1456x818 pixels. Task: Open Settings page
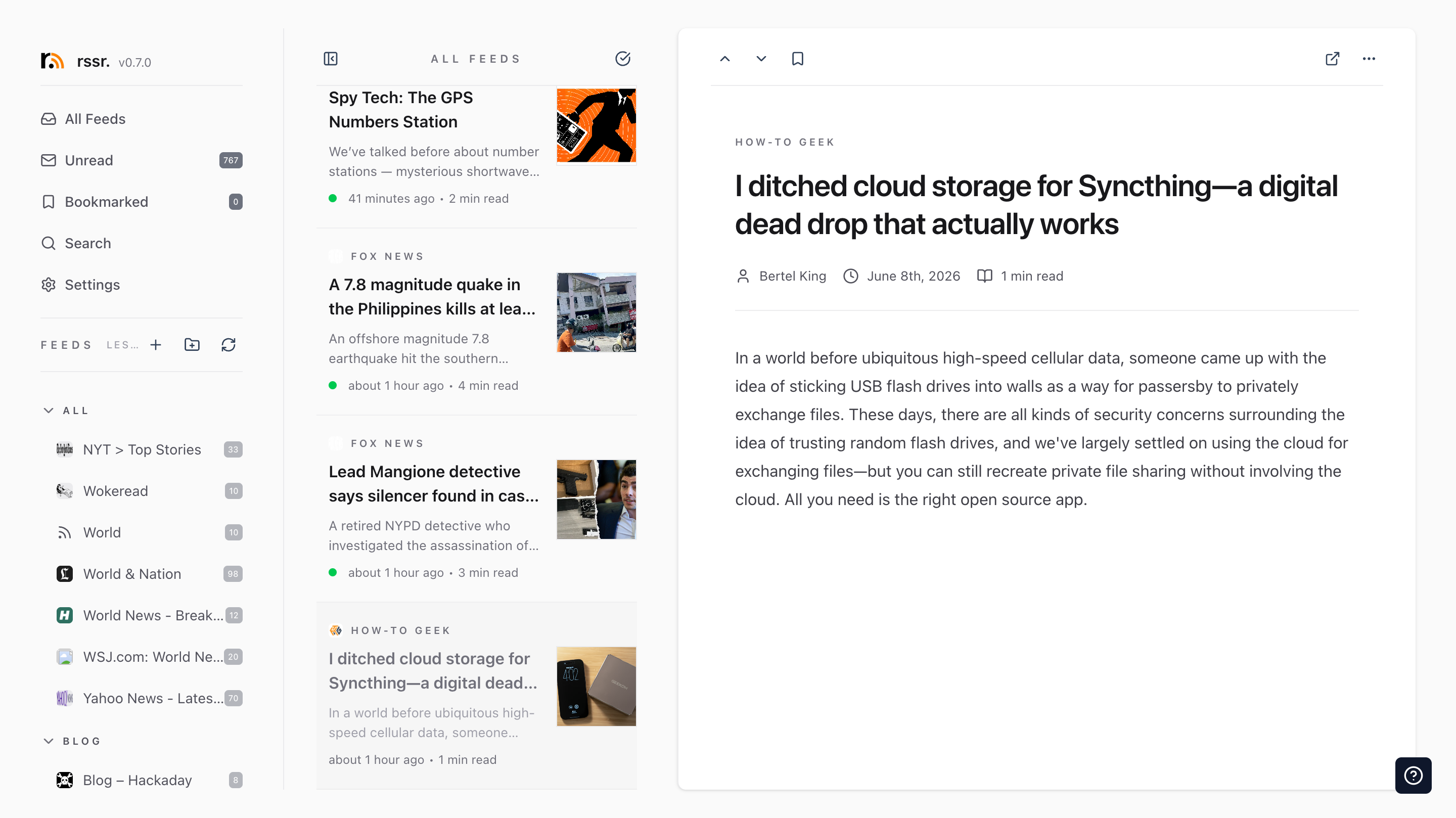tap(142, 285)
